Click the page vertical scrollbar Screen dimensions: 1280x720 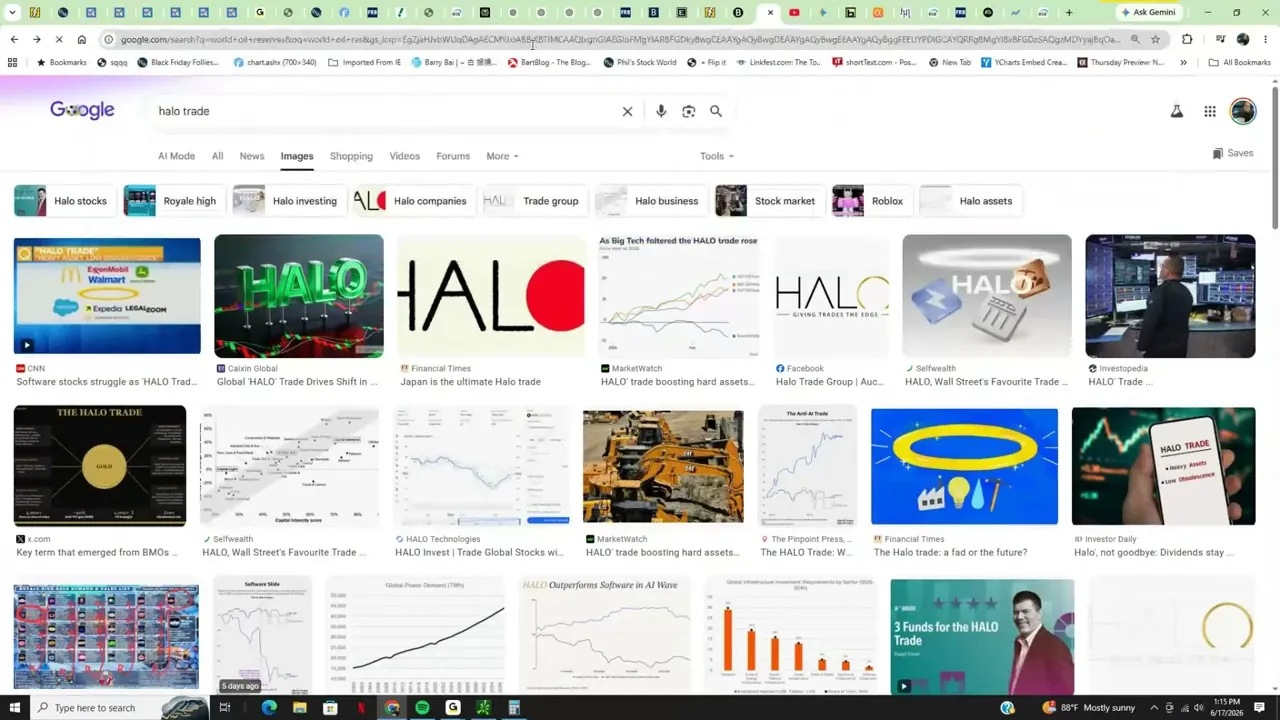pos(1275,160)
